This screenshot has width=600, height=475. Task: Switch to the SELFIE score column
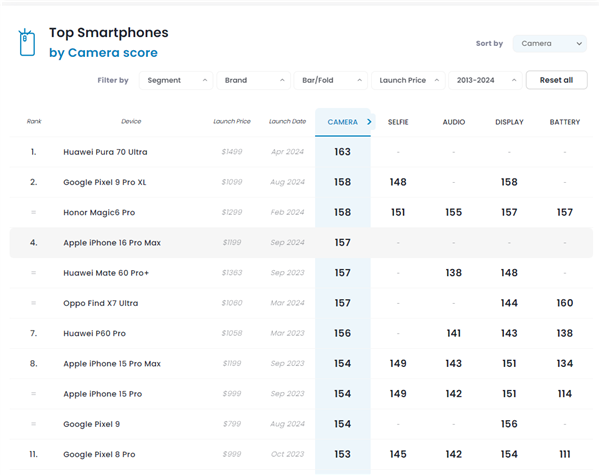click(398, 122)
